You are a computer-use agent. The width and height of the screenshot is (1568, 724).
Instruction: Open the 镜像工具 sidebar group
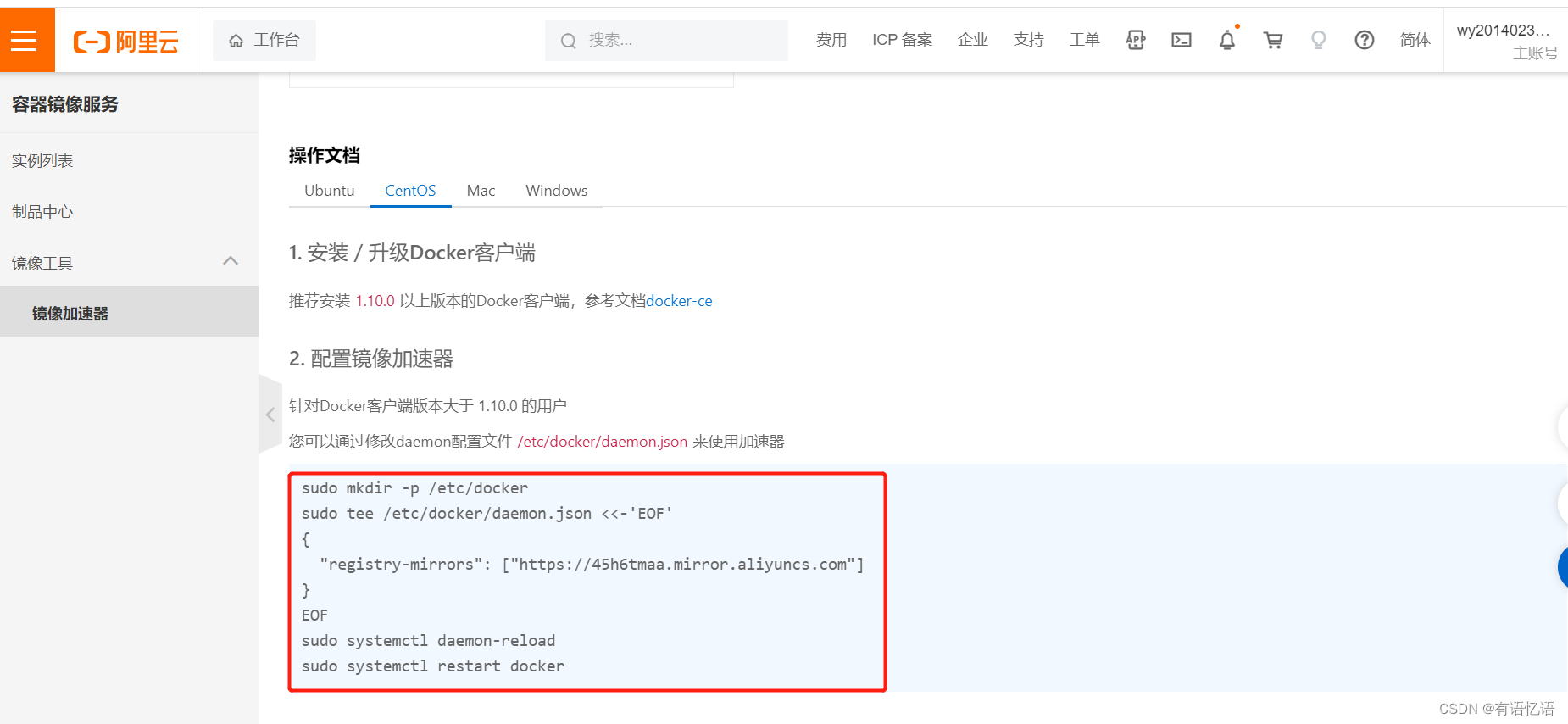(129, 264)
